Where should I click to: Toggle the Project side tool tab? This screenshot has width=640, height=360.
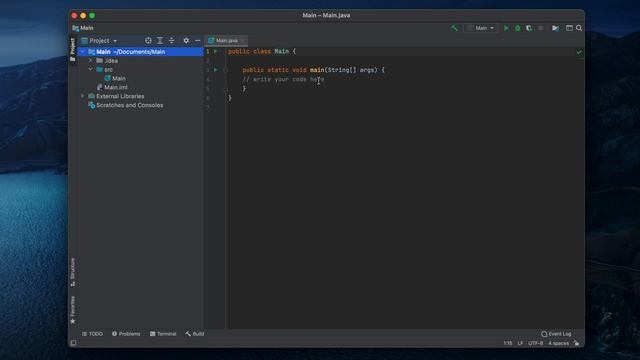coord(73,50)
